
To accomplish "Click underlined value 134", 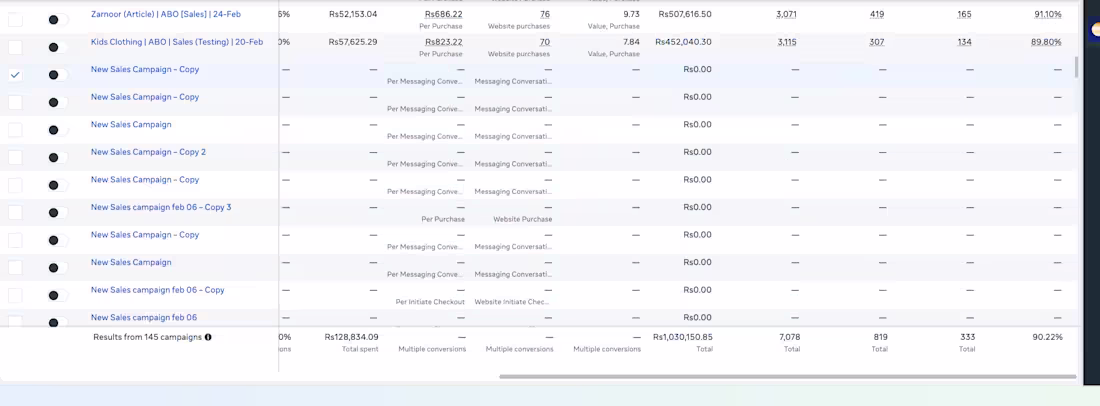I will 964,42.
